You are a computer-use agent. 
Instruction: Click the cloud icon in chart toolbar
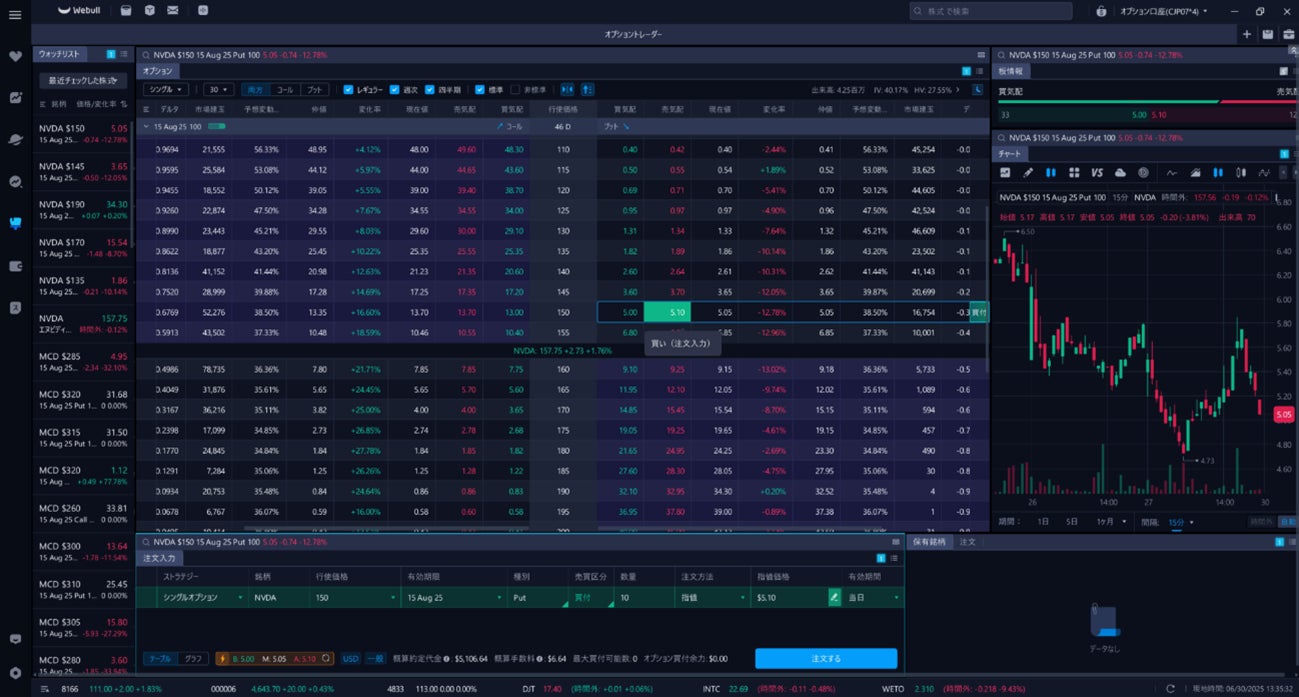1120,173
